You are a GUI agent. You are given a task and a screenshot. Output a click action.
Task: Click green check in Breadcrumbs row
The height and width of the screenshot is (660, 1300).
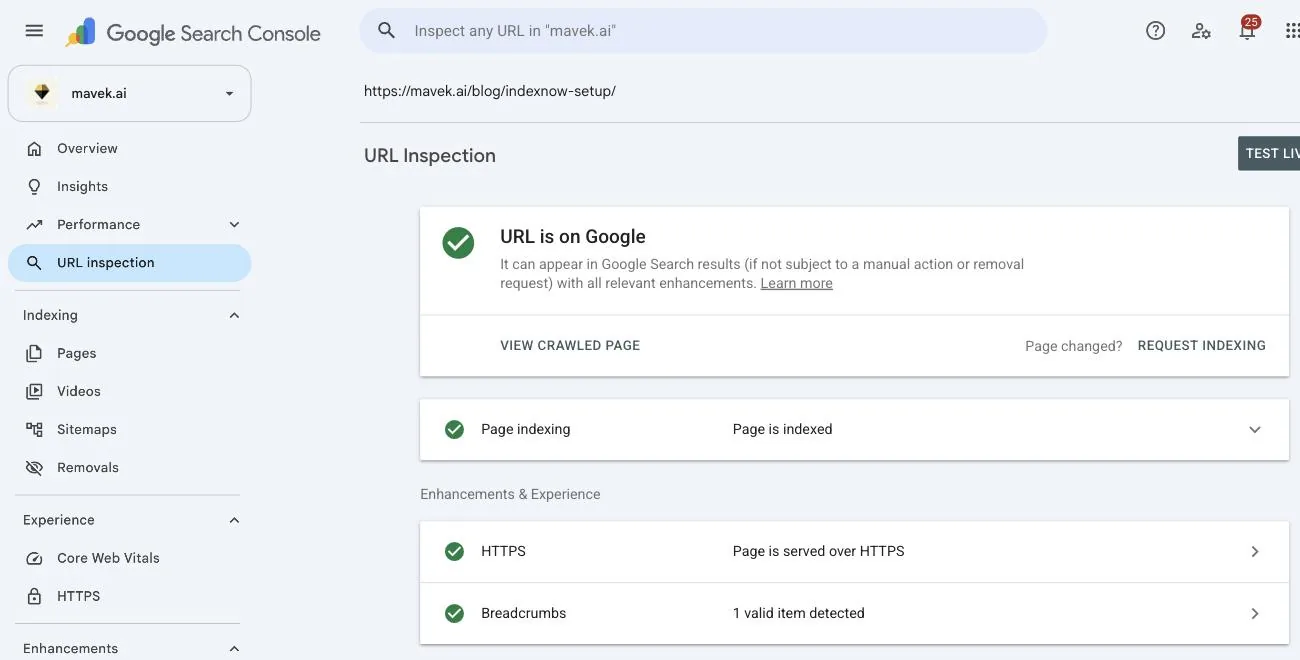click(454, 613)
